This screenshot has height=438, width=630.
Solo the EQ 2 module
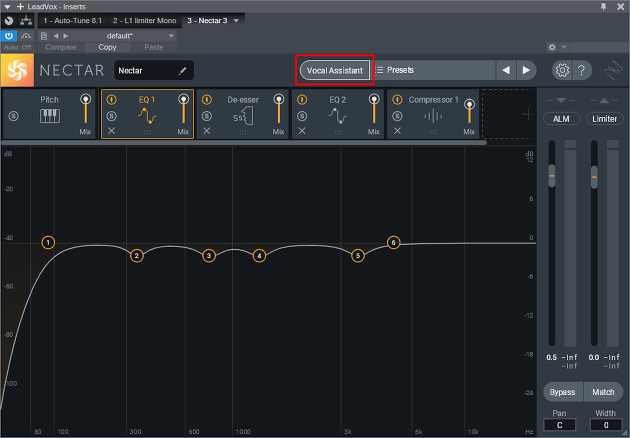coord(302,116)
